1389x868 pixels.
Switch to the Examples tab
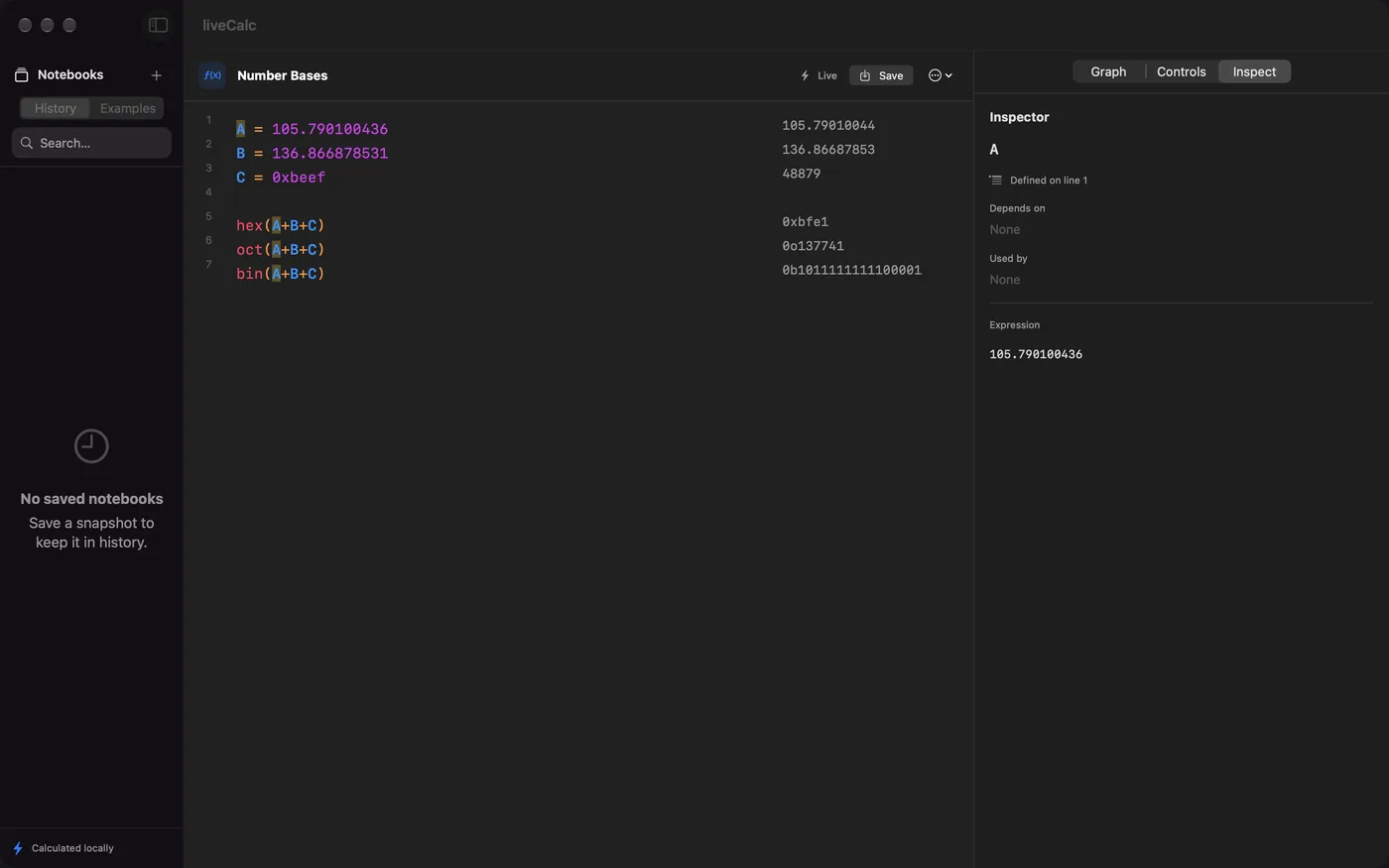(128, 108)
